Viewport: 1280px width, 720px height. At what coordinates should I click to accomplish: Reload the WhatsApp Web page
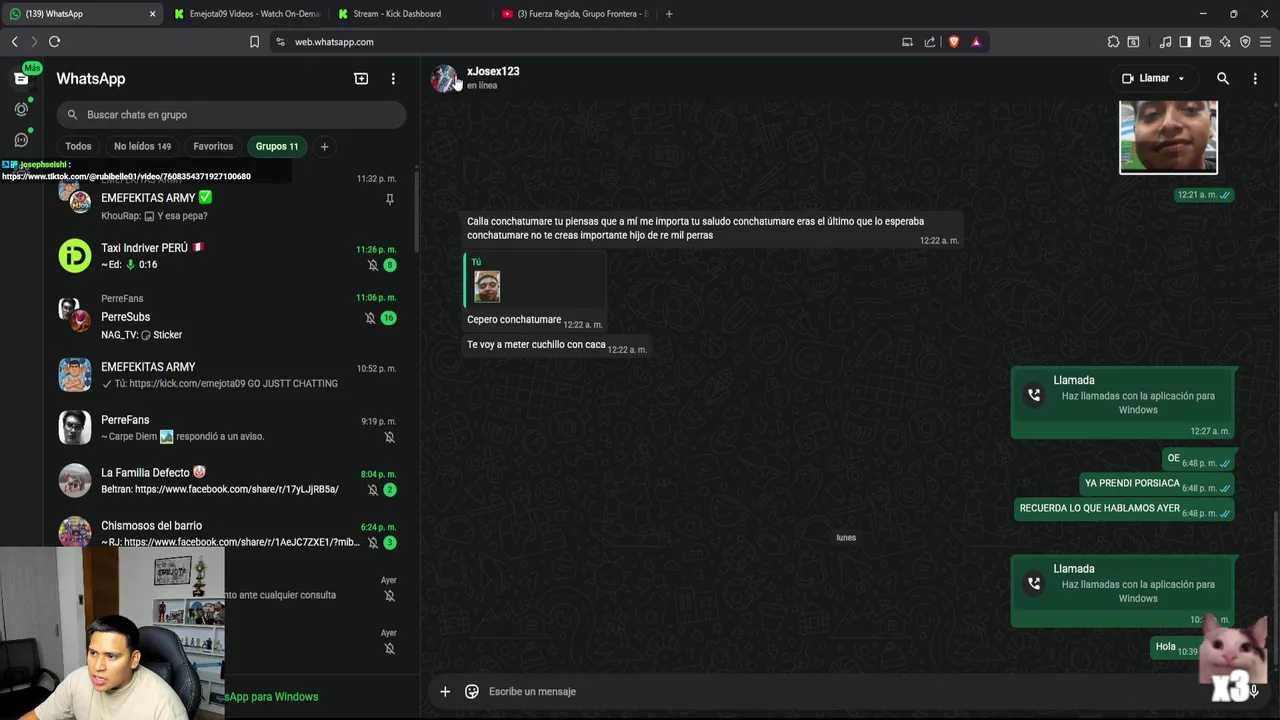(54, 42)
